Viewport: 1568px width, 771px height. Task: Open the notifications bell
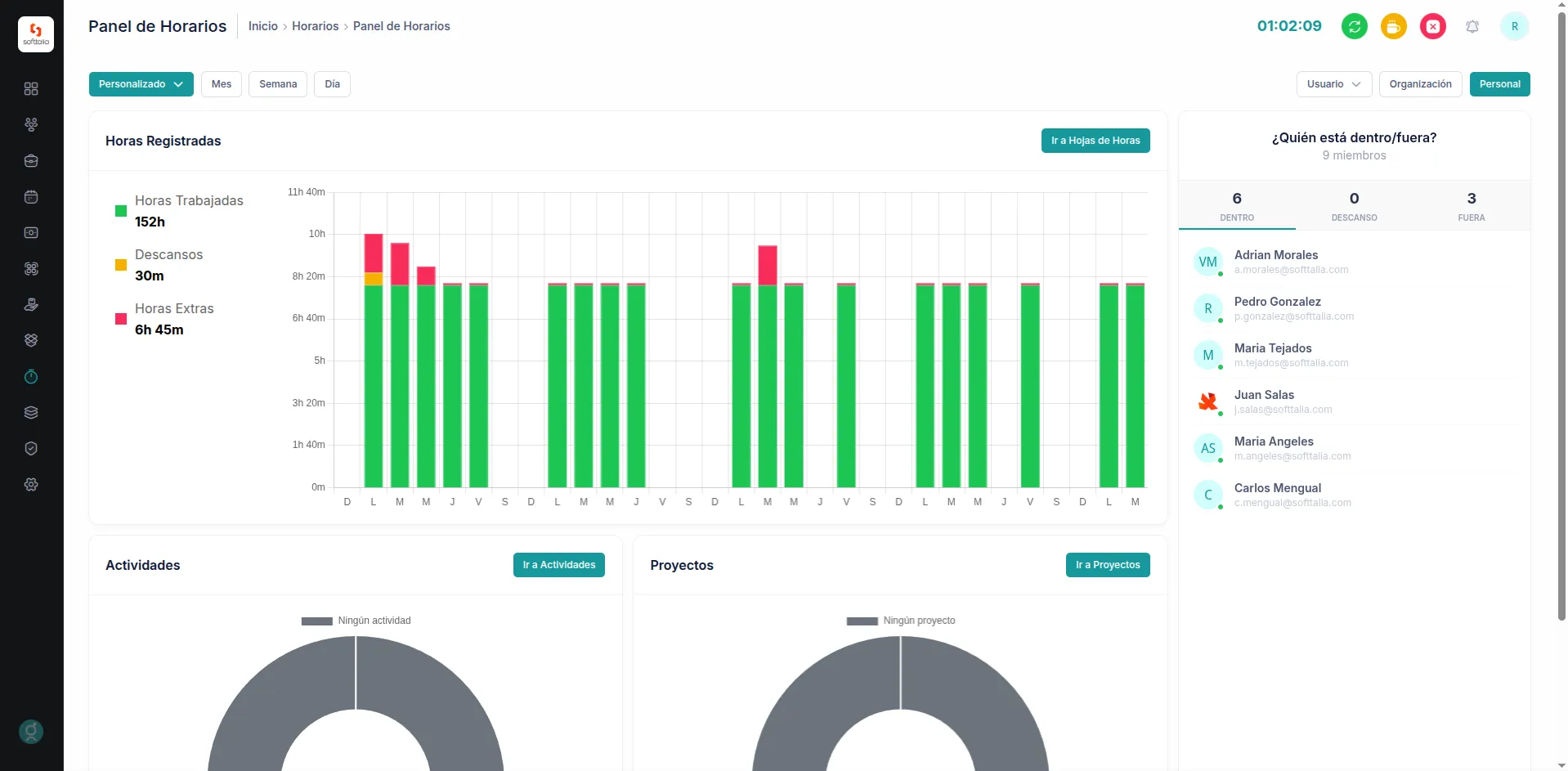pyautogui.click(x=1472, y=26)
